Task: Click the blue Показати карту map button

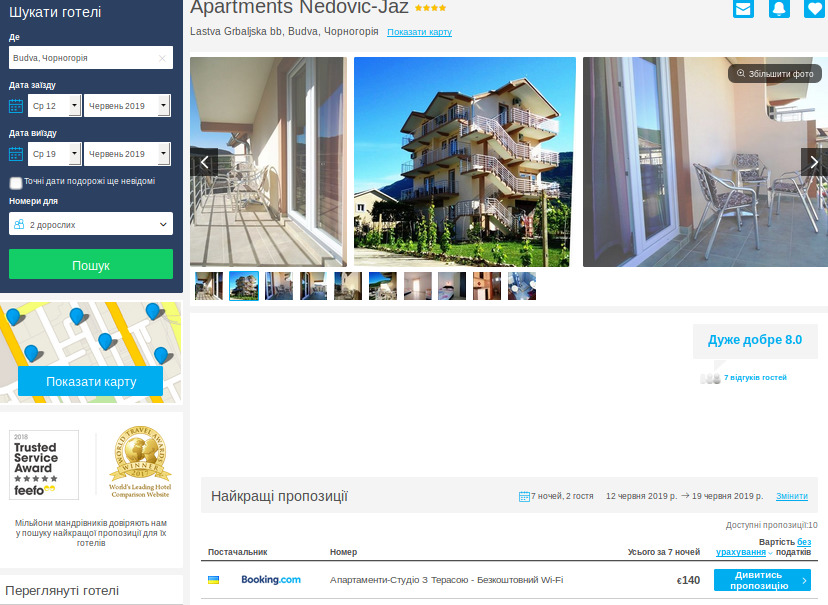Action: (90, 381)
